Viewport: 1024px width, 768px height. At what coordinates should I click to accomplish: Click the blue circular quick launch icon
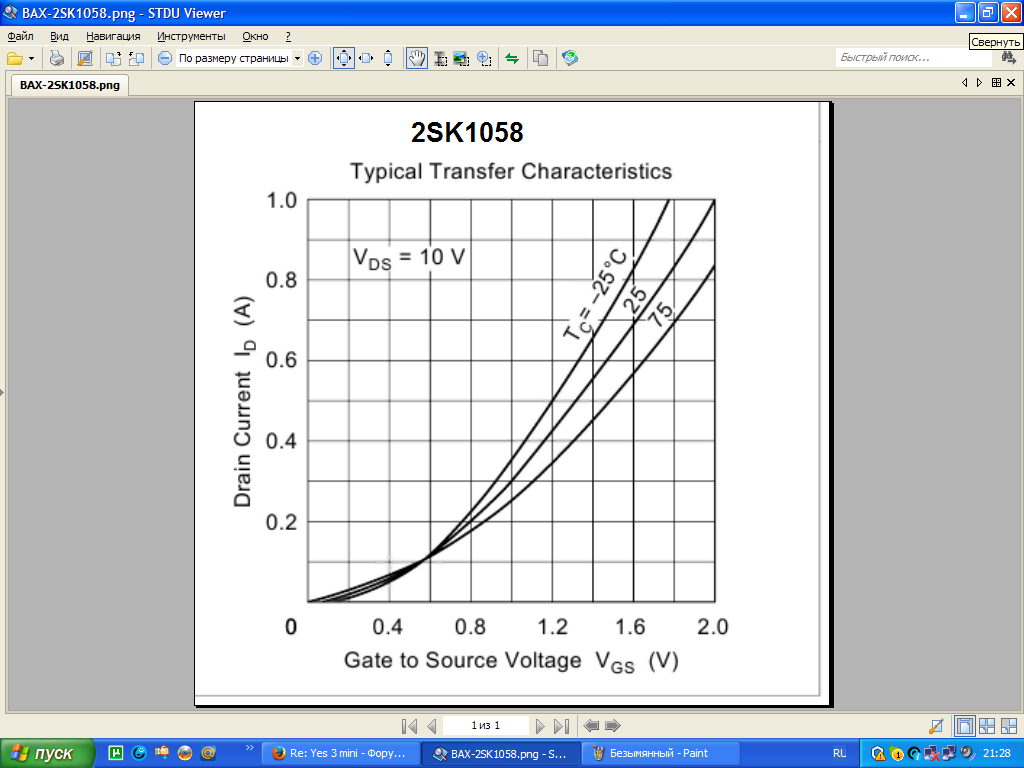pos(139,753)
